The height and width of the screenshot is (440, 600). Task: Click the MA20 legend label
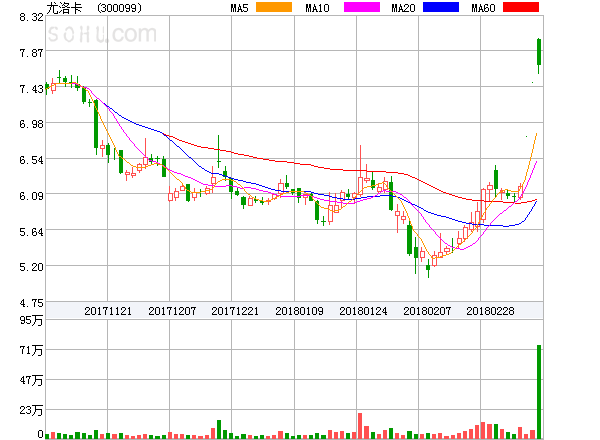pos(403,8)
